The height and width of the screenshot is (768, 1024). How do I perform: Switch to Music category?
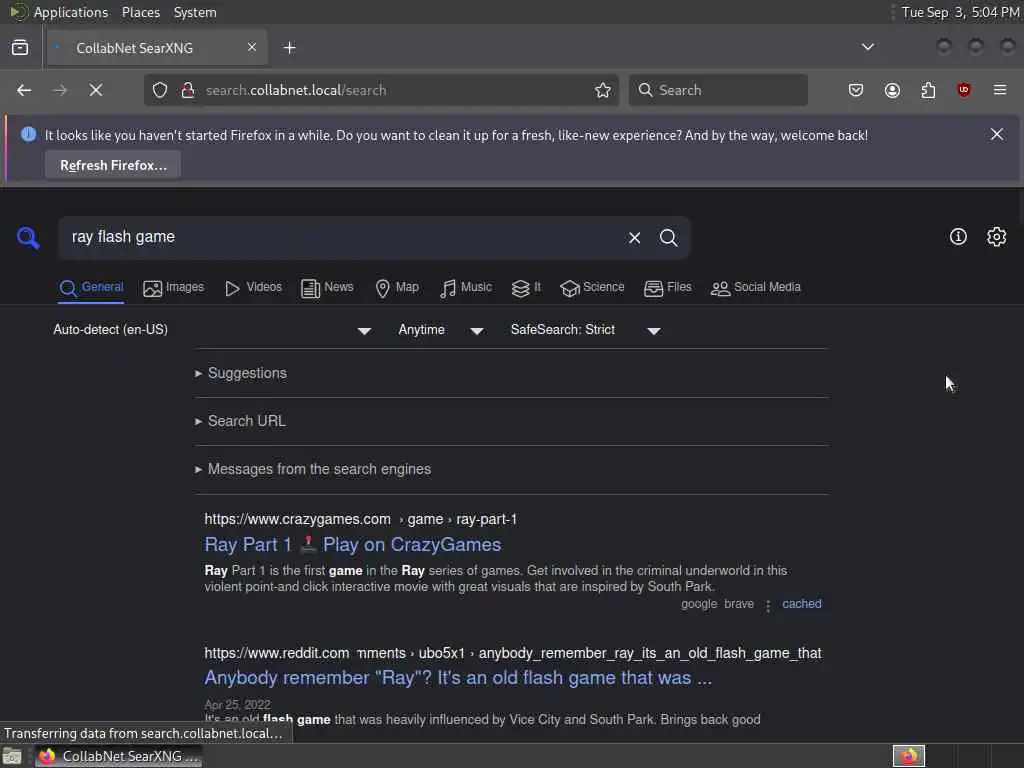466,287
